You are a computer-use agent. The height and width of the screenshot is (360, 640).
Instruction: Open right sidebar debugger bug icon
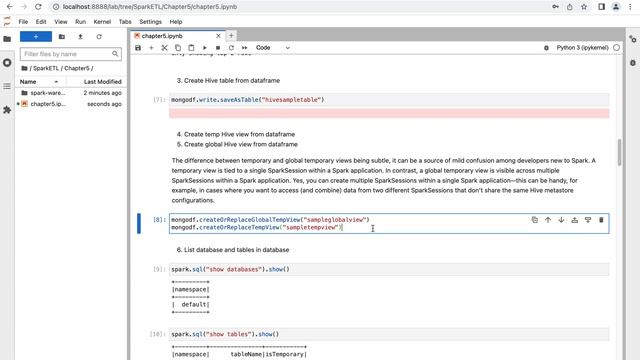[x=633, y=63]
